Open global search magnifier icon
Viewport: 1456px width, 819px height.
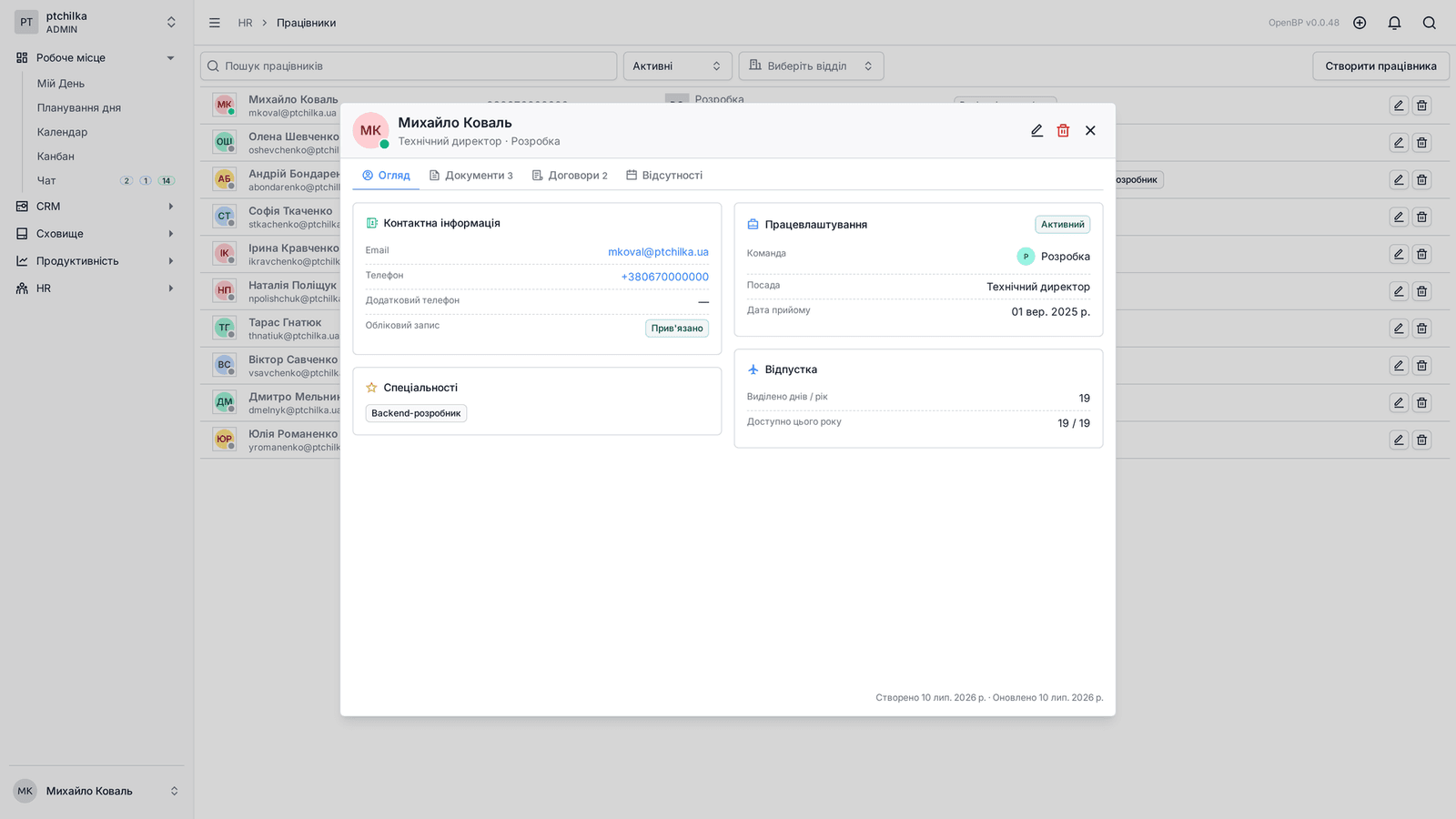click(1430, 23)
